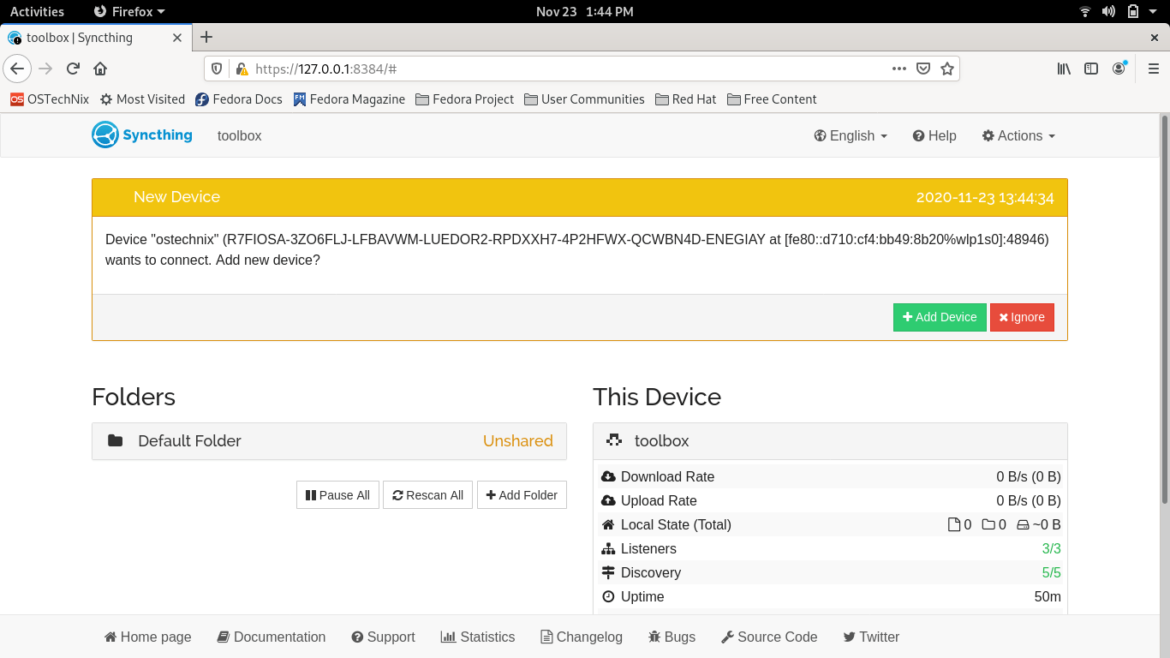
Task: Open the Syncthing Help menu
Action: coord(934,135)
